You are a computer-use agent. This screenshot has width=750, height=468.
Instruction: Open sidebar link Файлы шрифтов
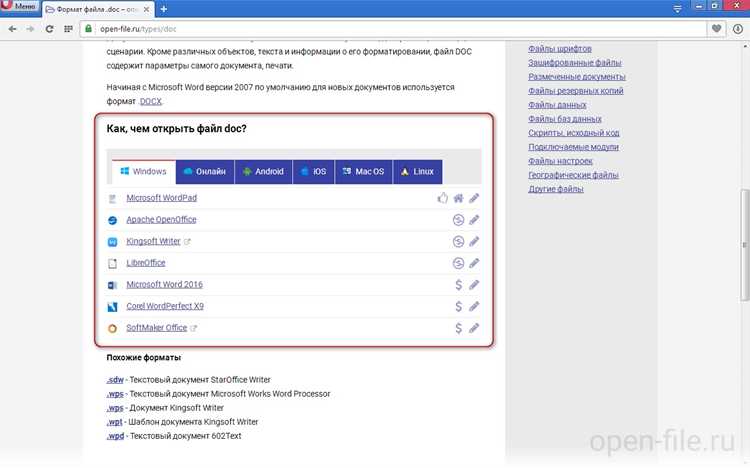pyautogui.click(x=560, y=49)
